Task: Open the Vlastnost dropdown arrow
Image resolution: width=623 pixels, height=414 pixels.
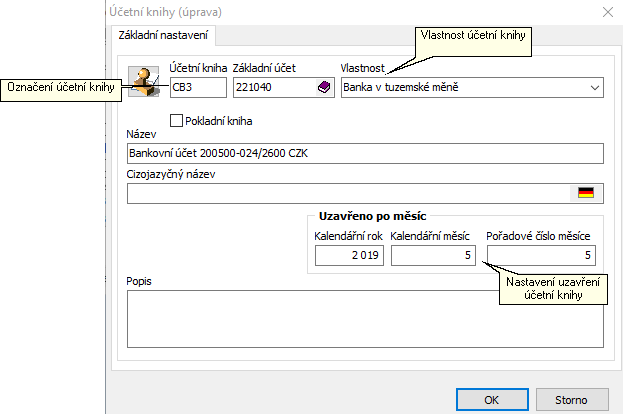Action: 594,87
